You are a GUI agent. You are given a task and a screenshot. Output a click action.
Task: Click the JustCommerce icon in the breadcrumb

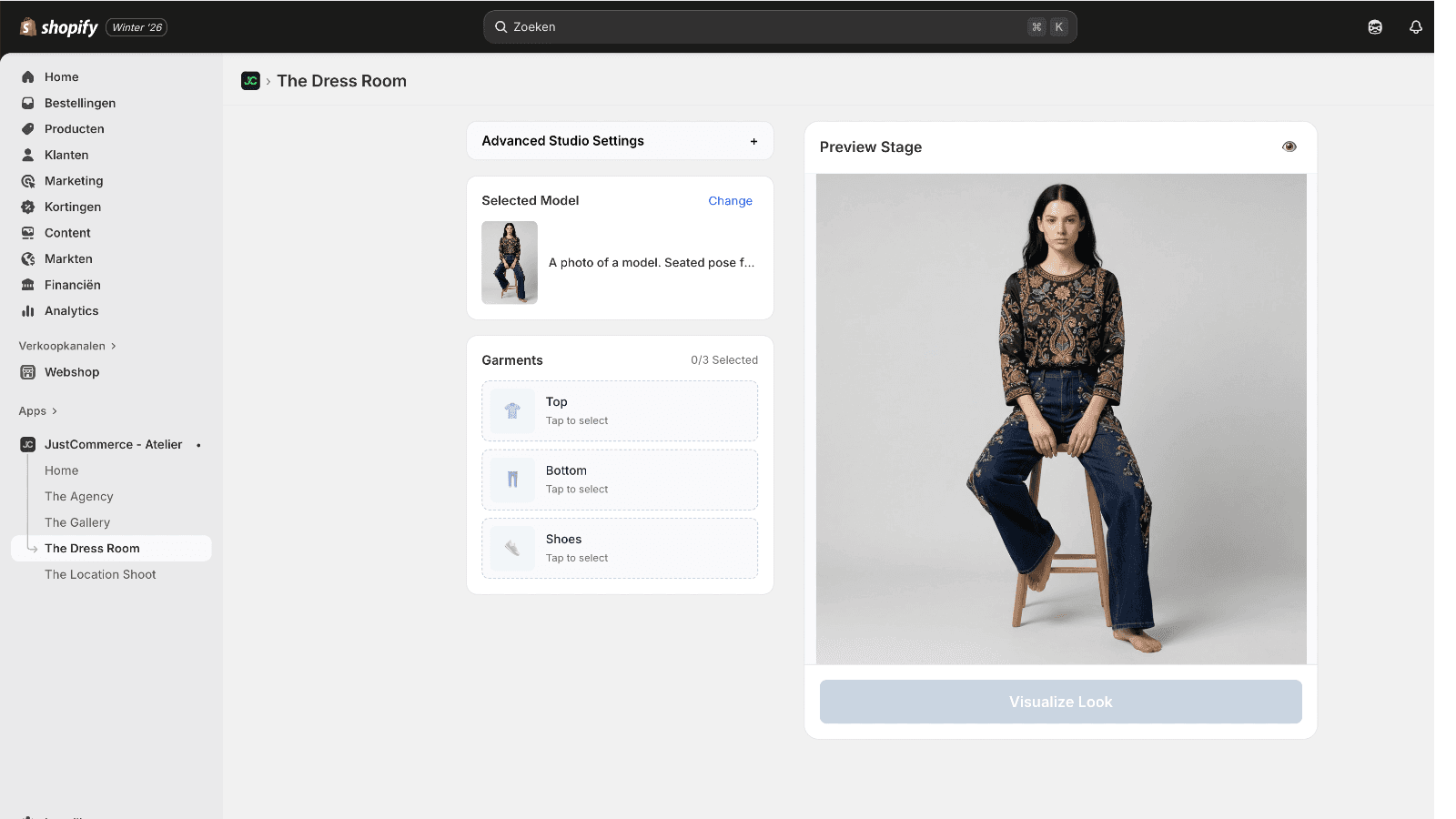(x=250, y=80)
